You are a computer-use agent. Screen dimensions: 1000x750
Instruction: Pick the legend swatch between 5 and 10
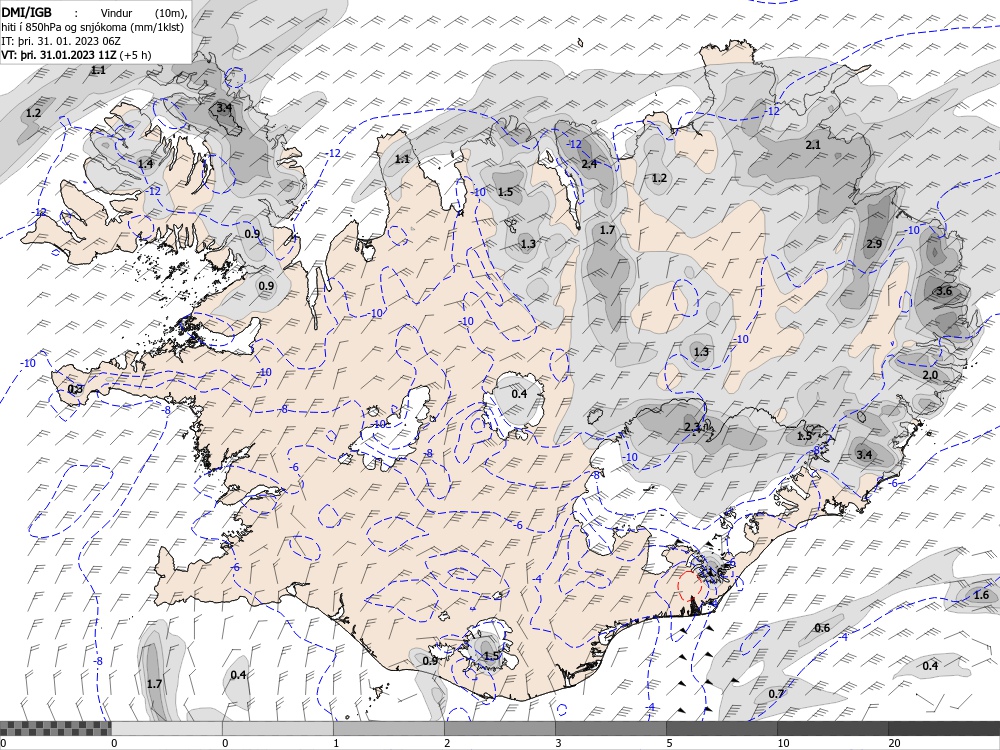(722, 728)
